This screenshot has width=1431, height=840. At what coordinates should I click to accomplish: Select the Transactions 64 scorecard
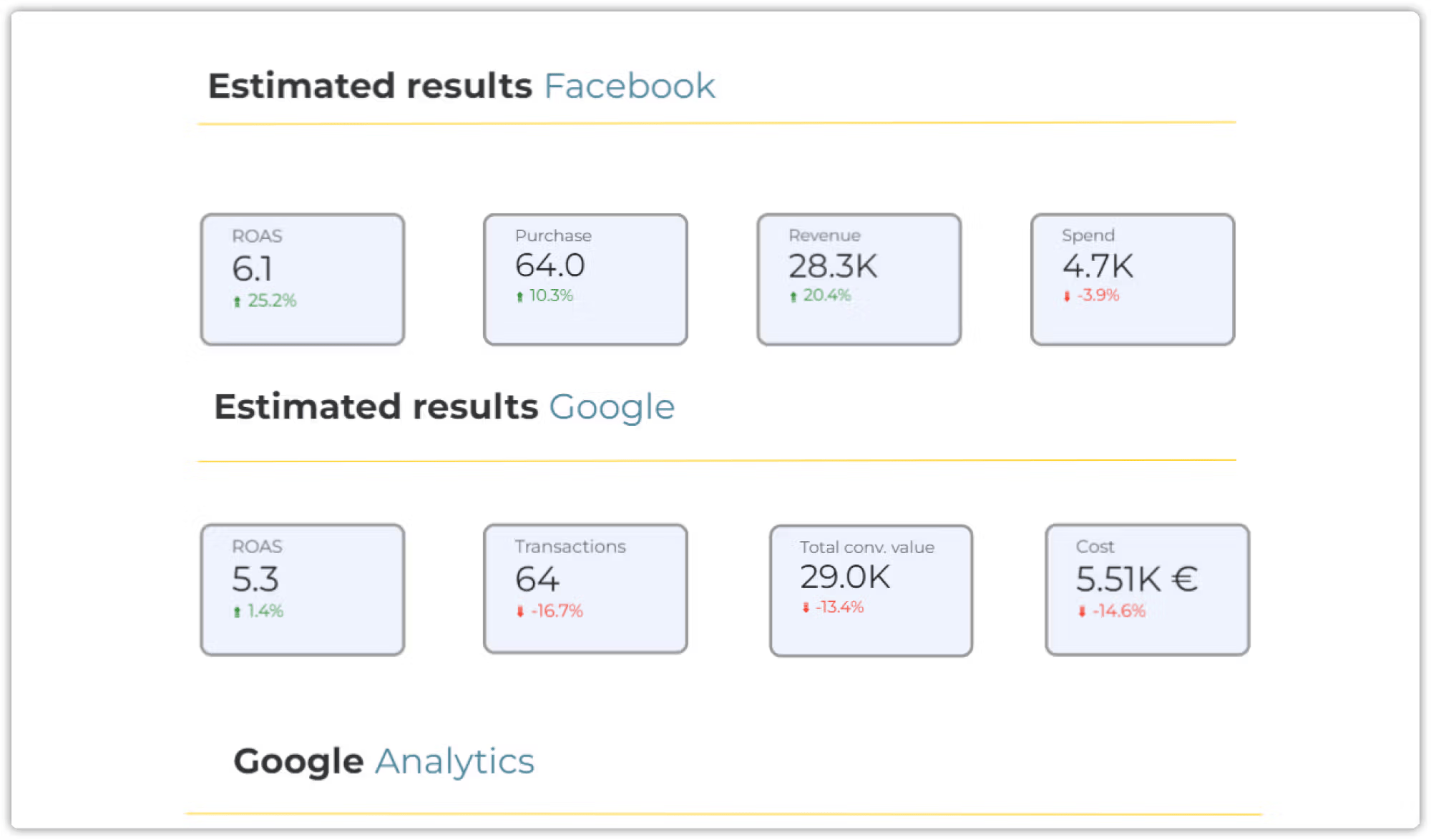coord(585,589)
